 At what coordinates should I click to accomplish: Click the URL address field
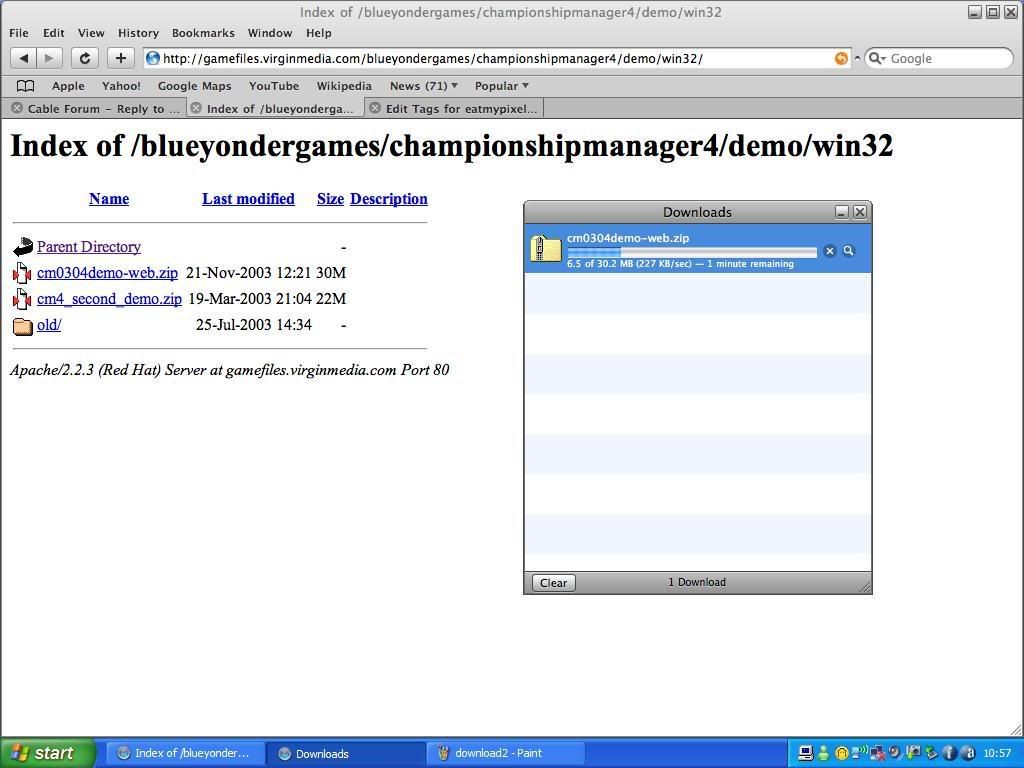[x=490, y=58]
